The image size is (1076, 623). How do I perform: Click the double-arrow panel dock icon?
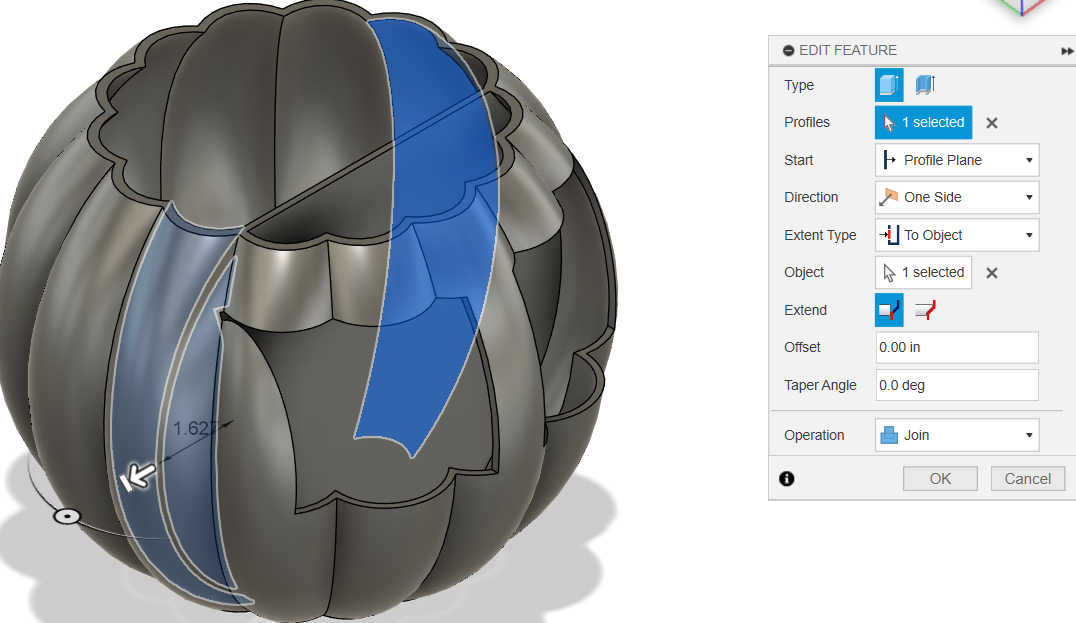pos(1067,51)
